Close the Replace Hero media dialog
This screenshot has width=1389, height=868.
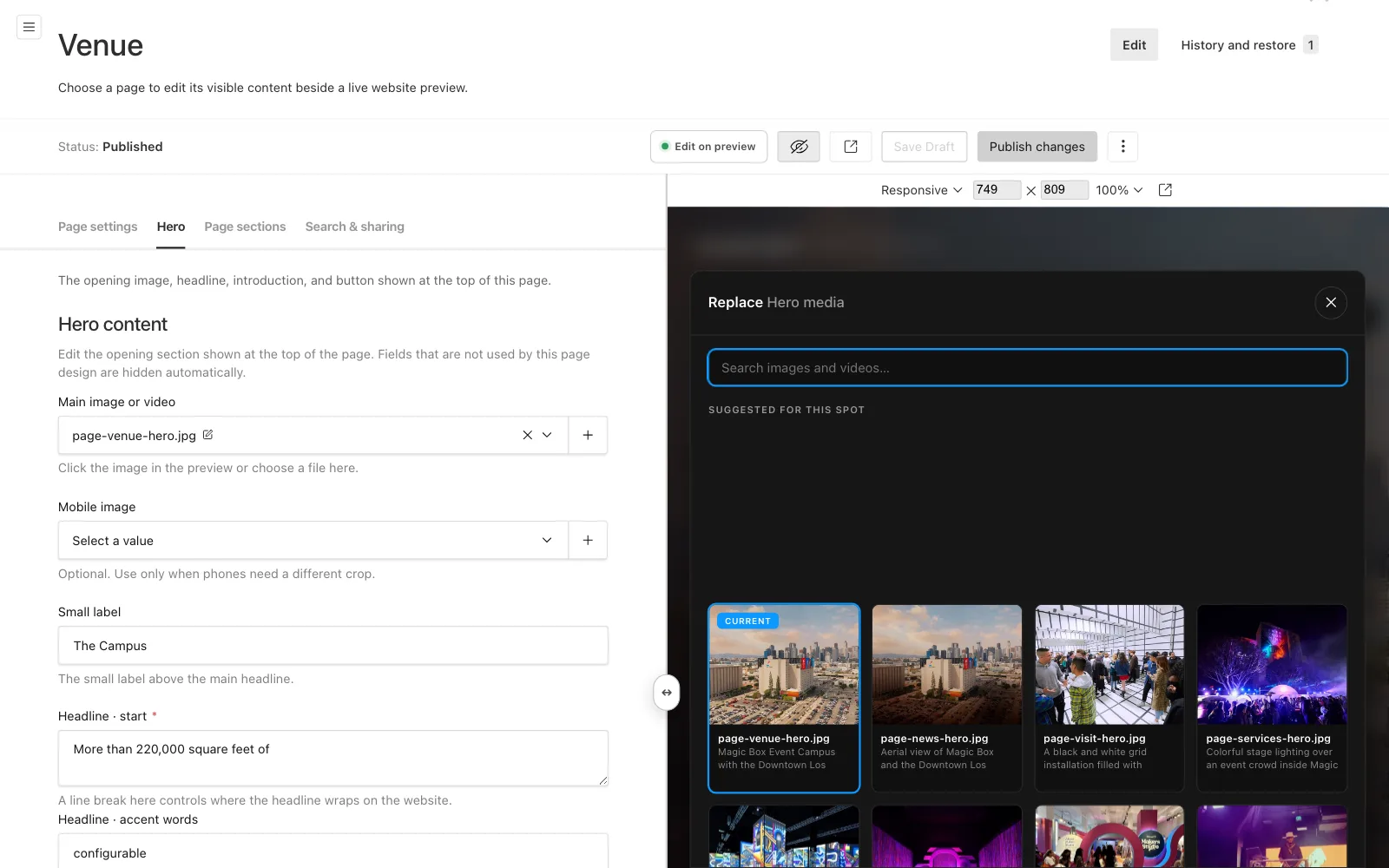point(1331,303)
